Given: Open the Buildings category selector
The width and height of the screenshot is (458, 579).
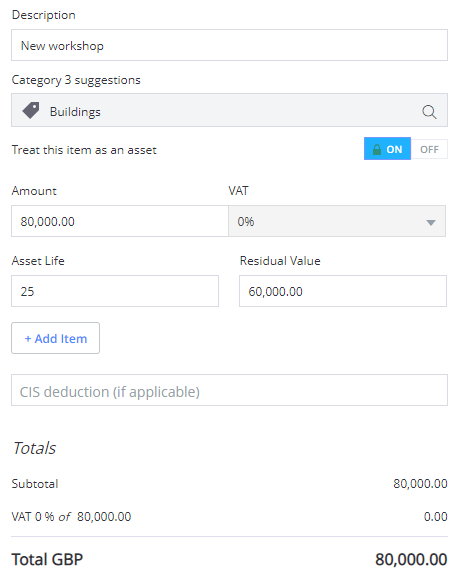Looking at the screenshot, I should [229, 110].
